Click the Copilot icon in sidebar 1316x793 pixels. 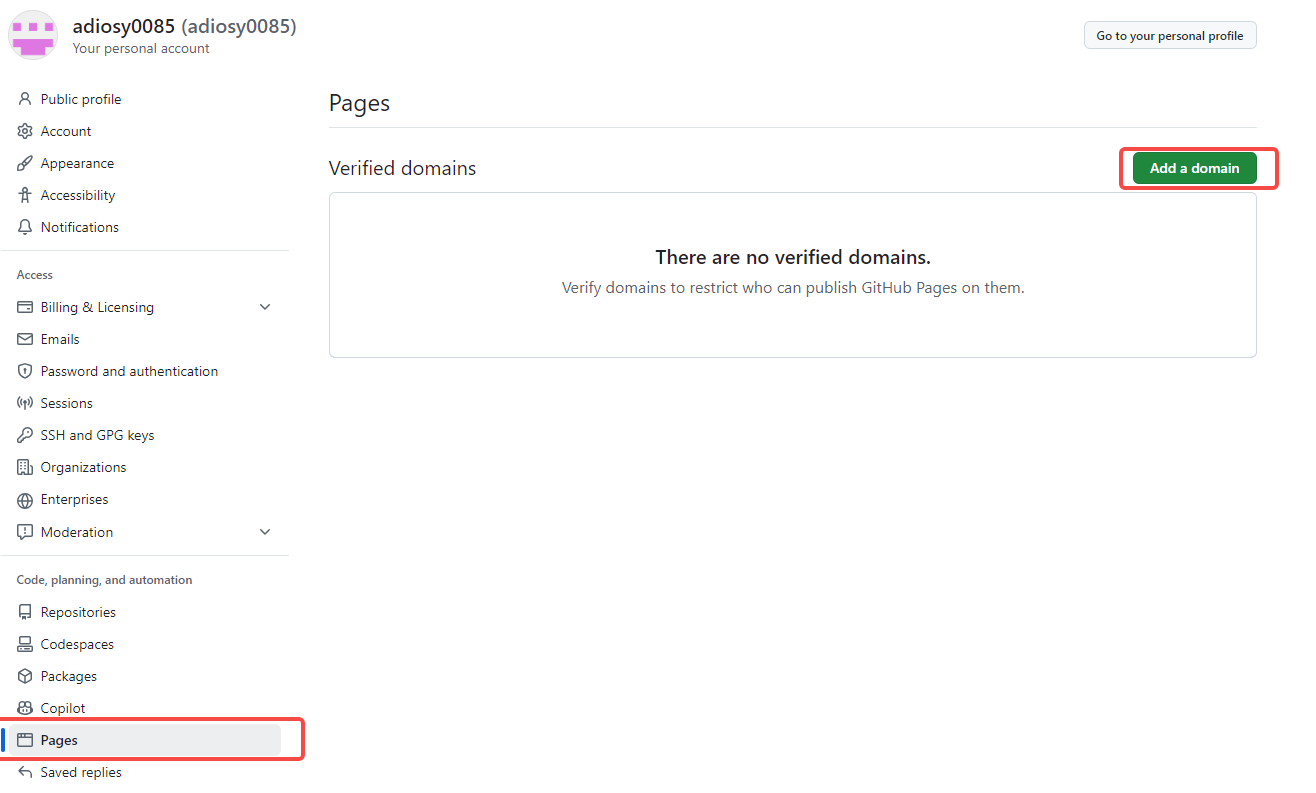[25, 708]
